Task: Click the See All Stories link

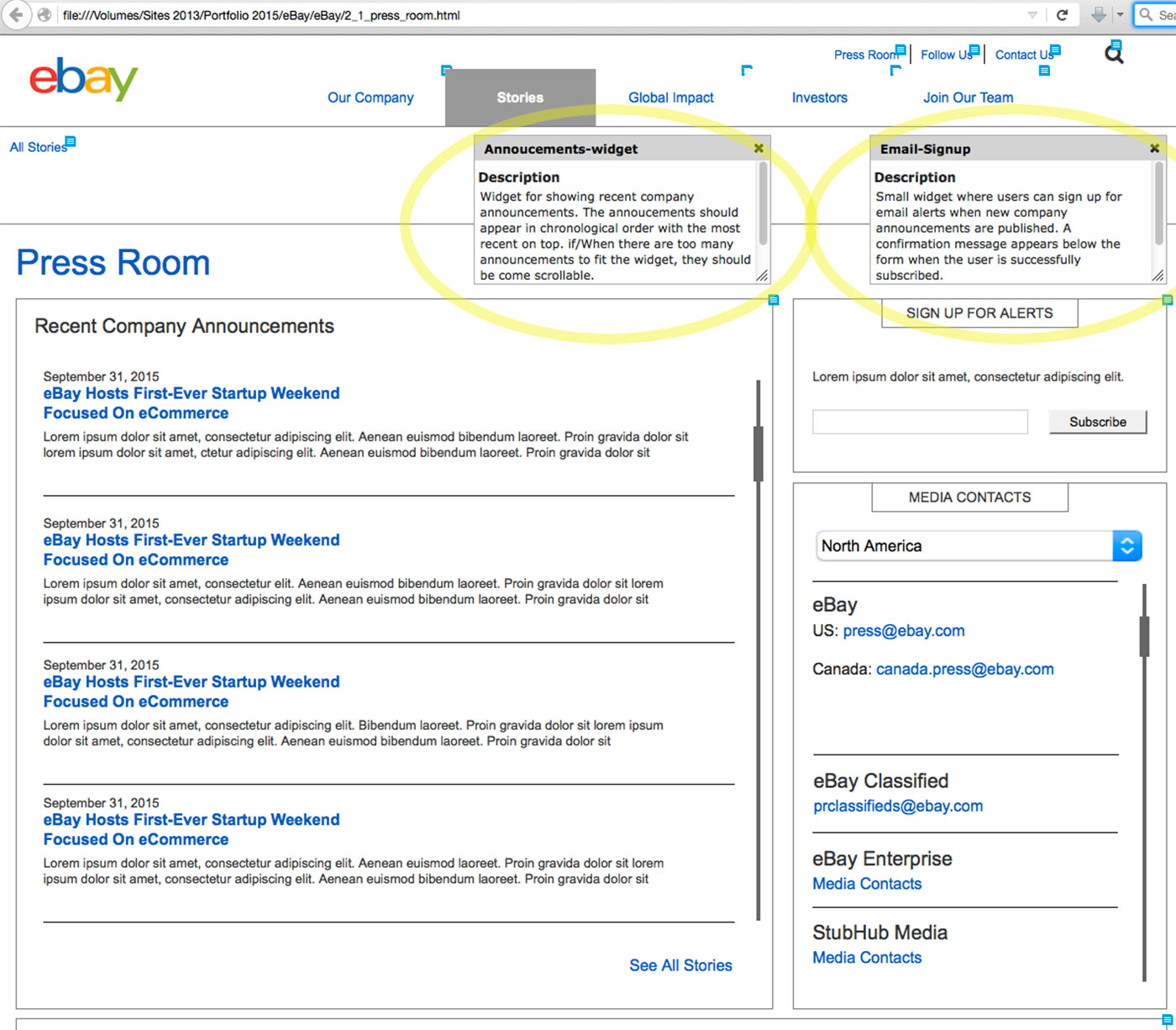Action: (x=681, y=965)
